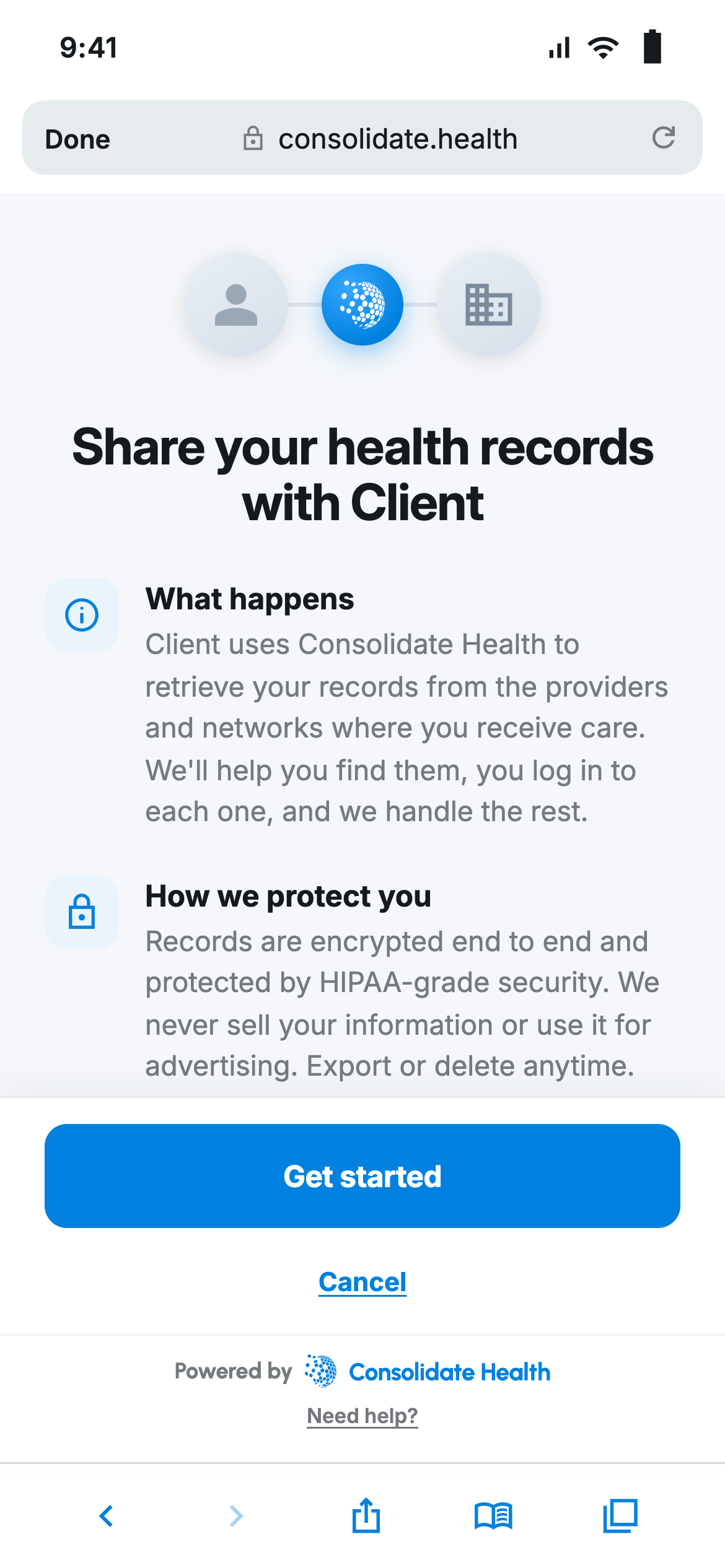Tap the Cancel link

click(x=362, y=1282)
